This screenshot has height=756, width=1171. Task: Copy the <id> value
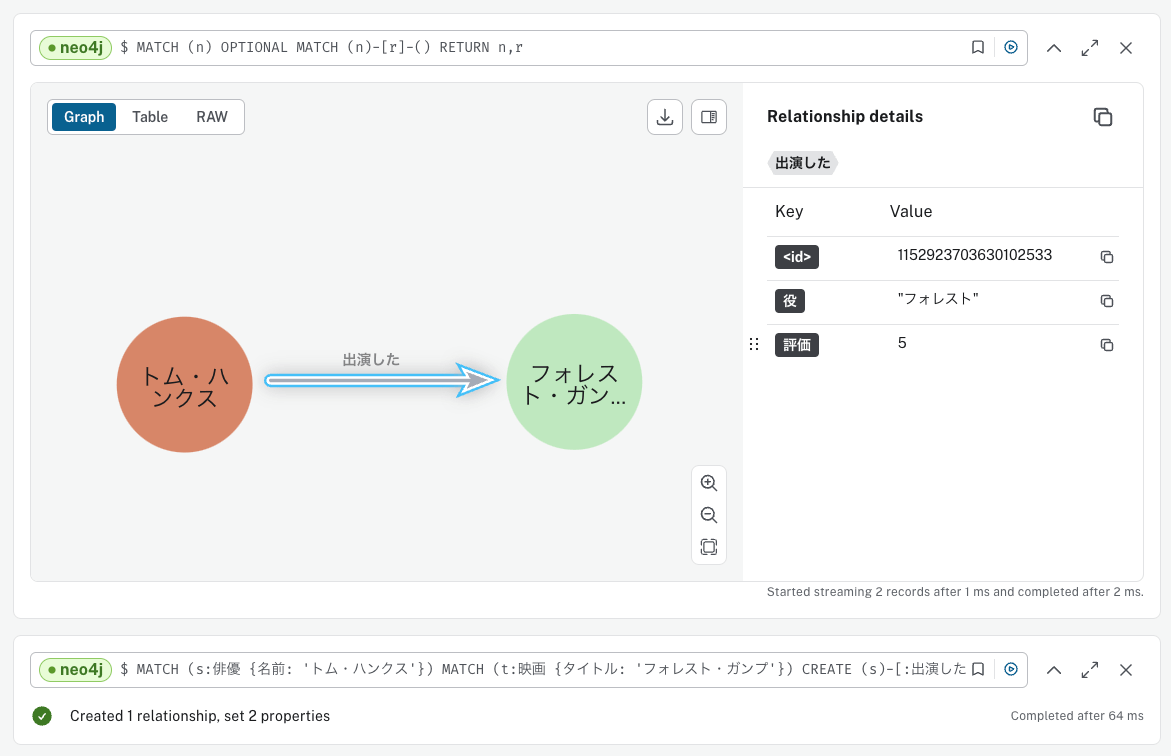1107,257
